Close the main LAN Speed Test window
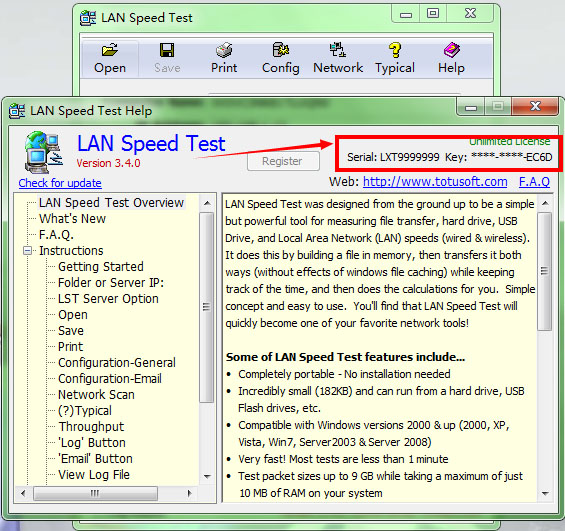Image resolution: width=565 pixels, height=531 pixels. click(x=470, y=14)
